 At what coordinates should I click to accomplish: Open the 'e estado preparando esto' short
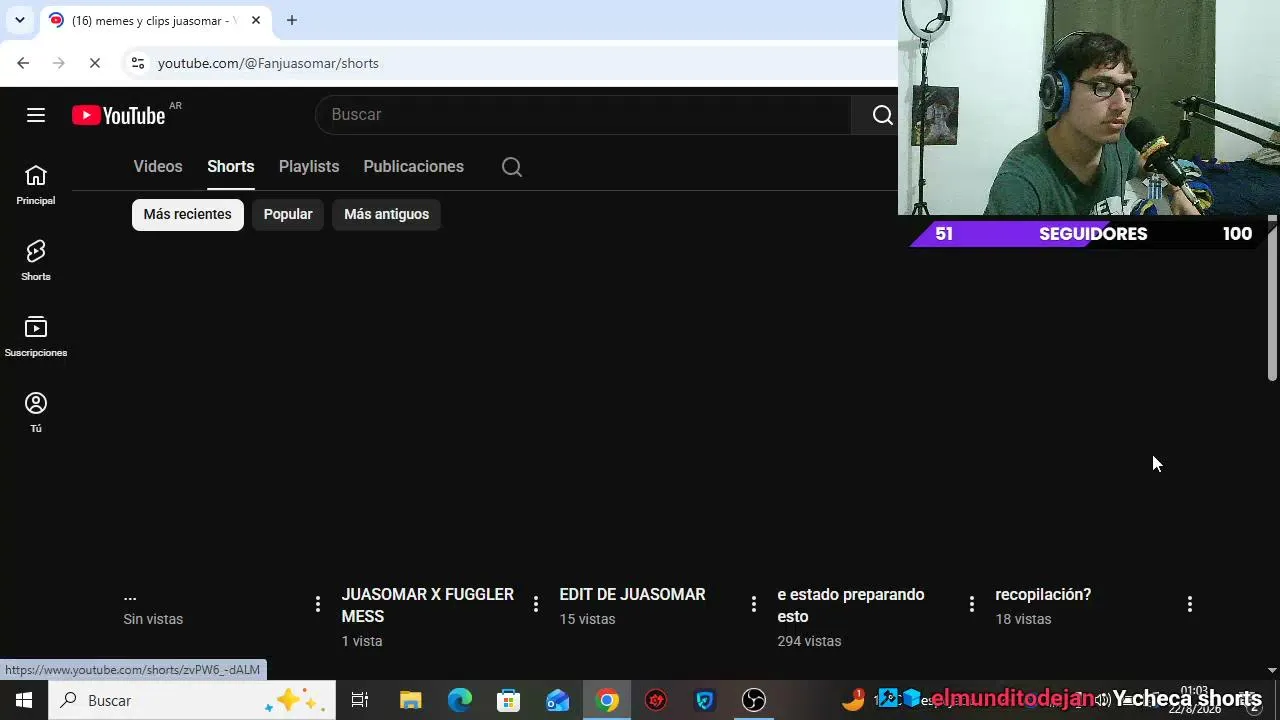coord(851,605)
